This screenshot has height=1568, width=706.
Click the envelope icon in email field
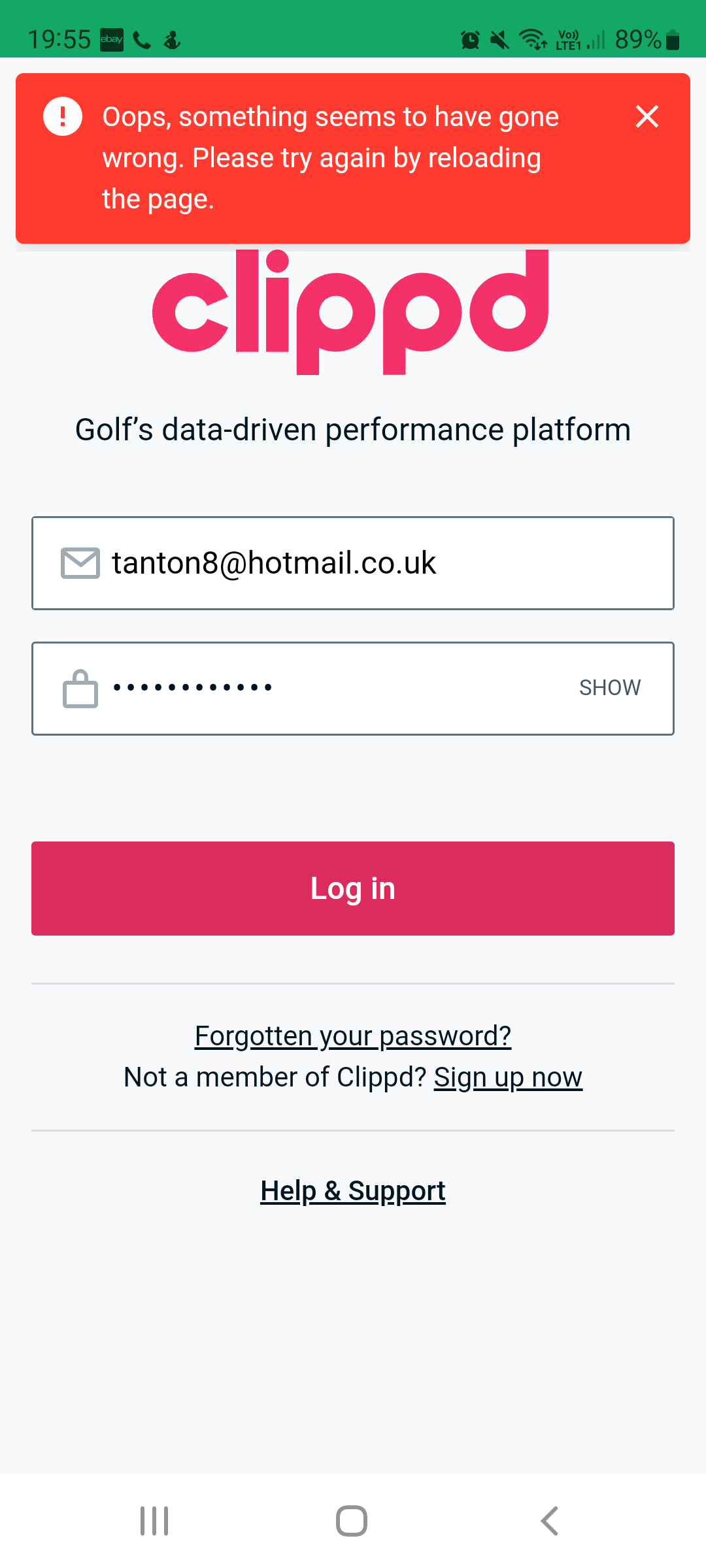pos(80,563)
